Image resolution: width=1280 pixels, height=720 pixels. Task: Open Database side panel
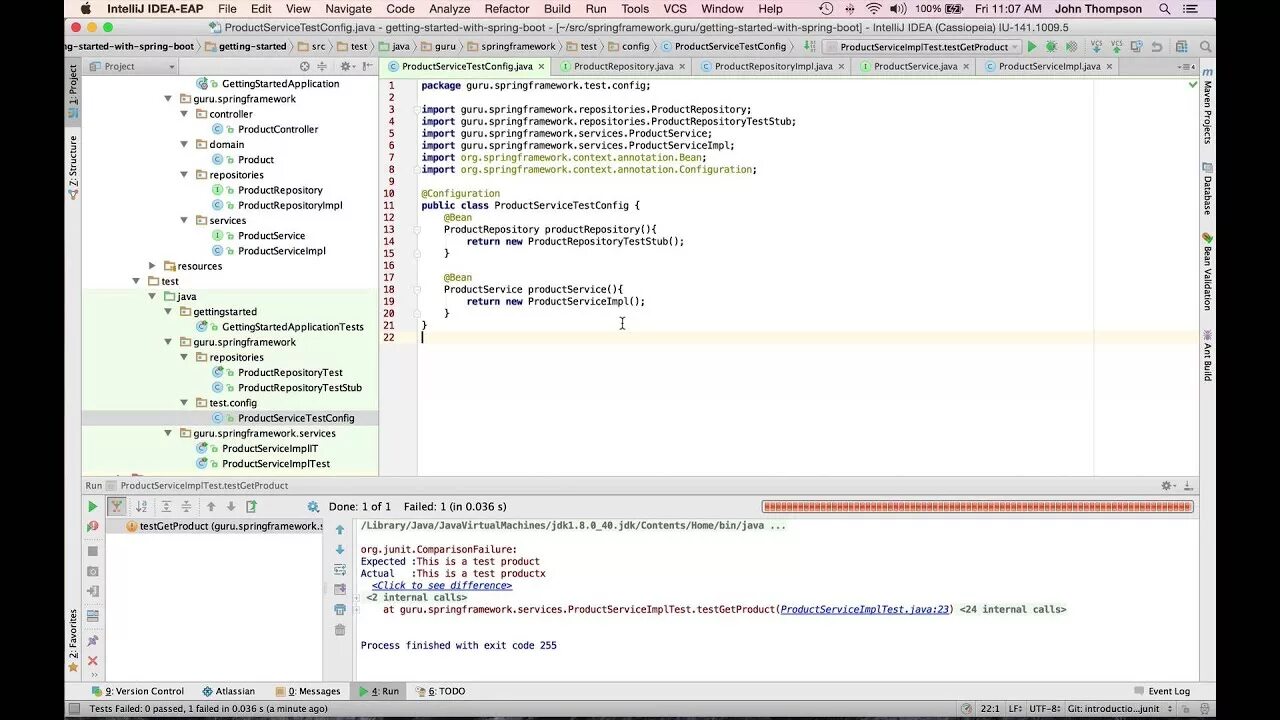[1207, 188]
